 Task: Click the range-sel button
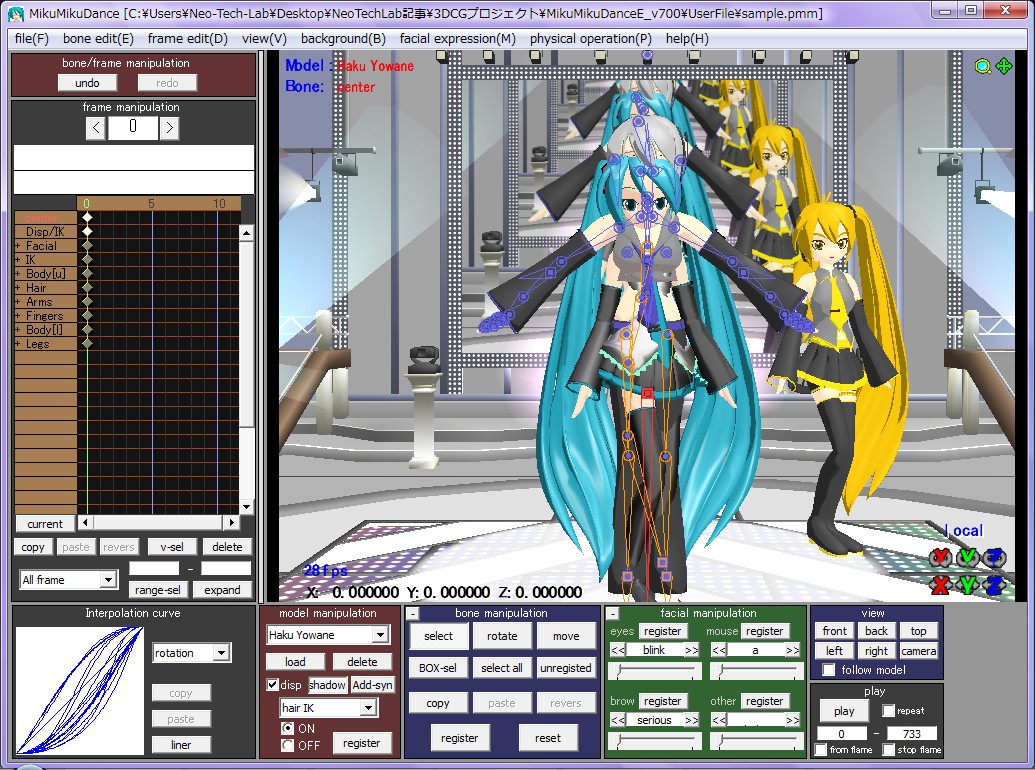(x=158, y=590)
